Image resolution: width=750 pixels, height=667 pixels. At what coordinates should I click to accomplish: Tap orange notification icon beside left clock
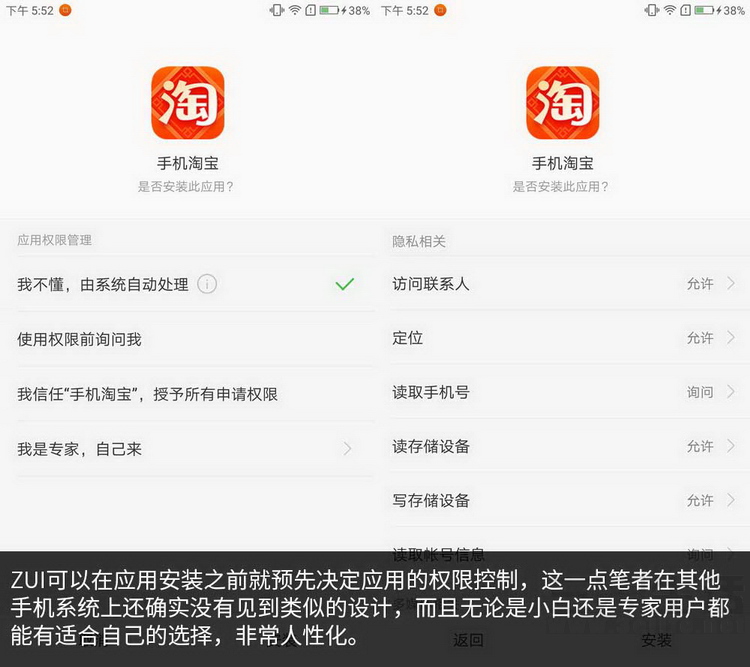point(65,10)
